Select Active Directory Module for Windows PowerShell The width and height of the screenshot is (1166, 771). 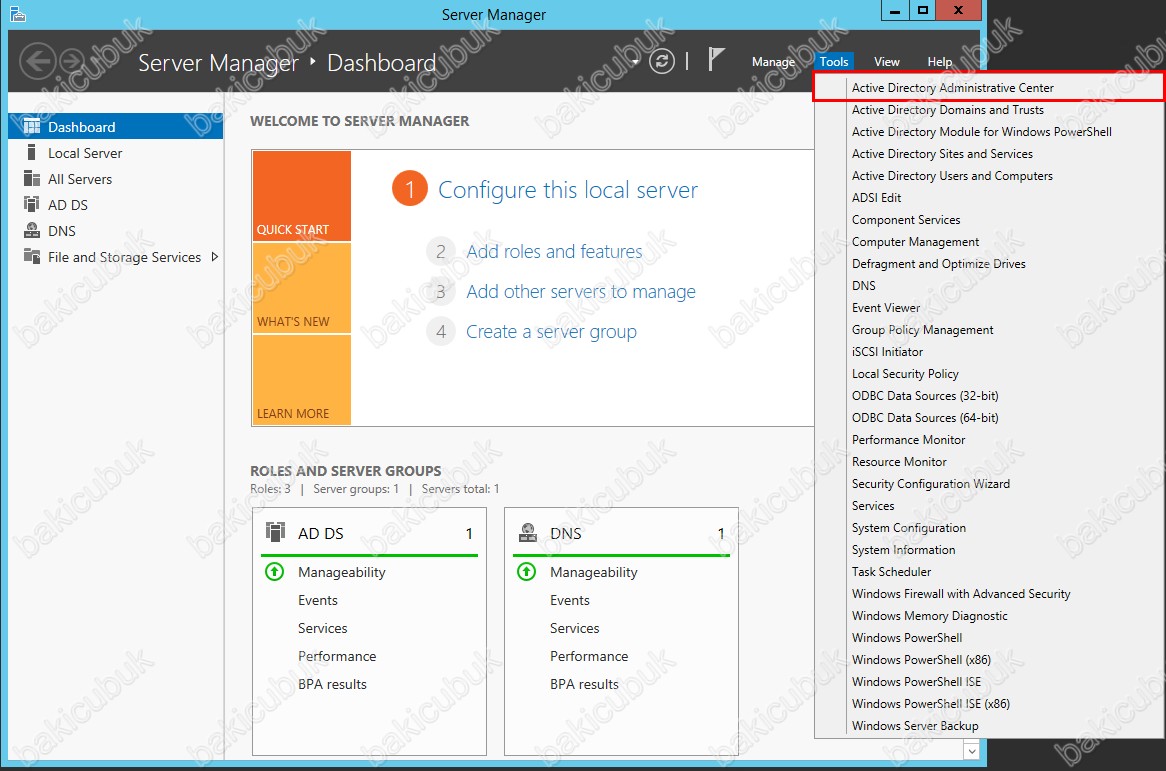coord(989,132)
